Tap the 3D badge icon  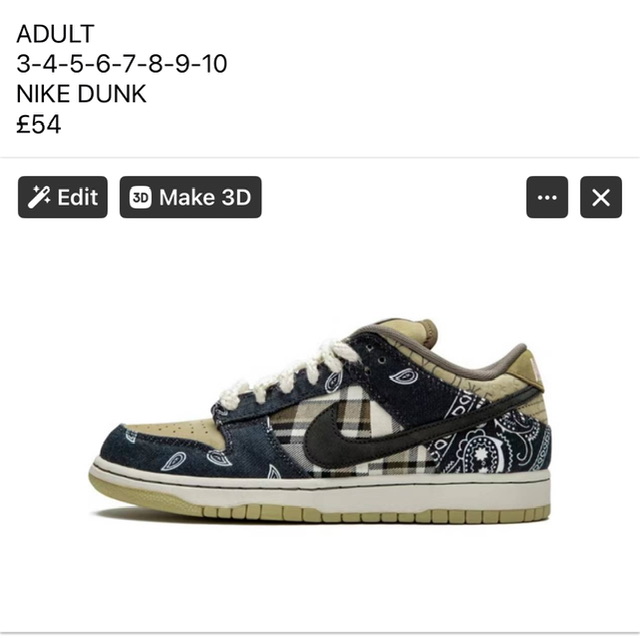(x=140, y=198)
